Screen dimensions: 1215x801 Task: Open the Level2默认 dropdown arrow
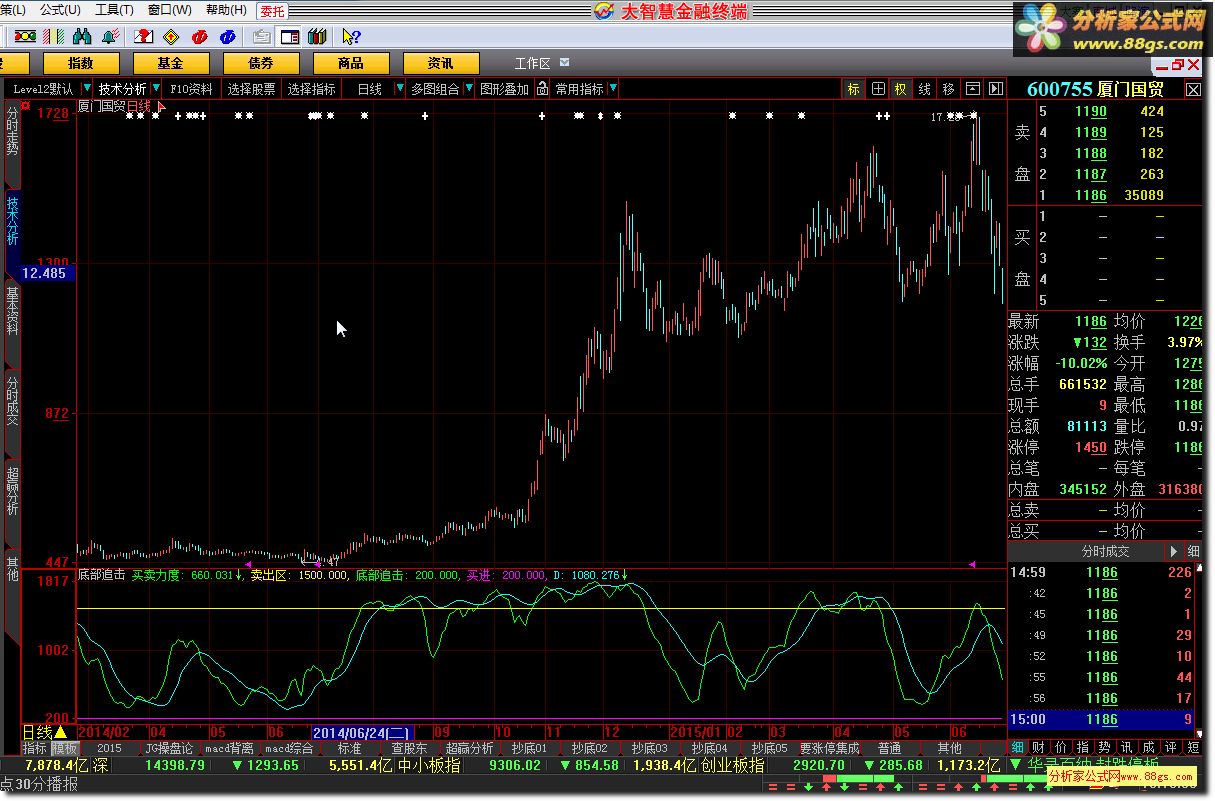click(x=87, y=89)
